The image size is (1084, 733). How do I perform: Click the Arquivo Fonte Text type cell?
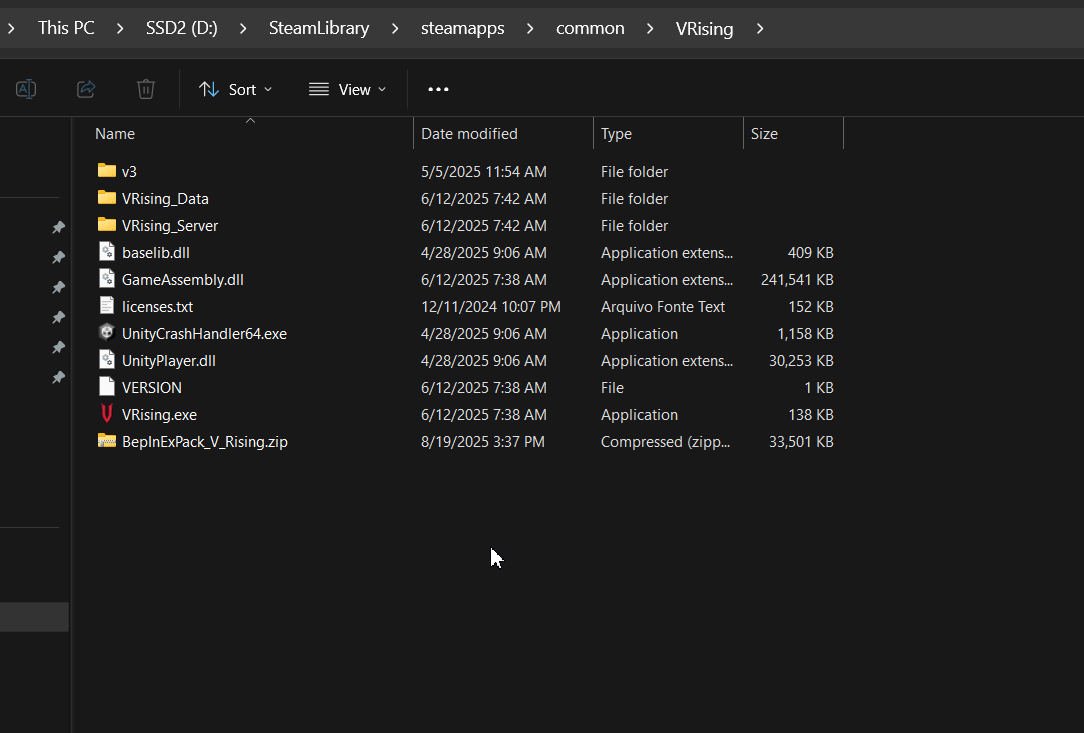click(x=663, y=306)
